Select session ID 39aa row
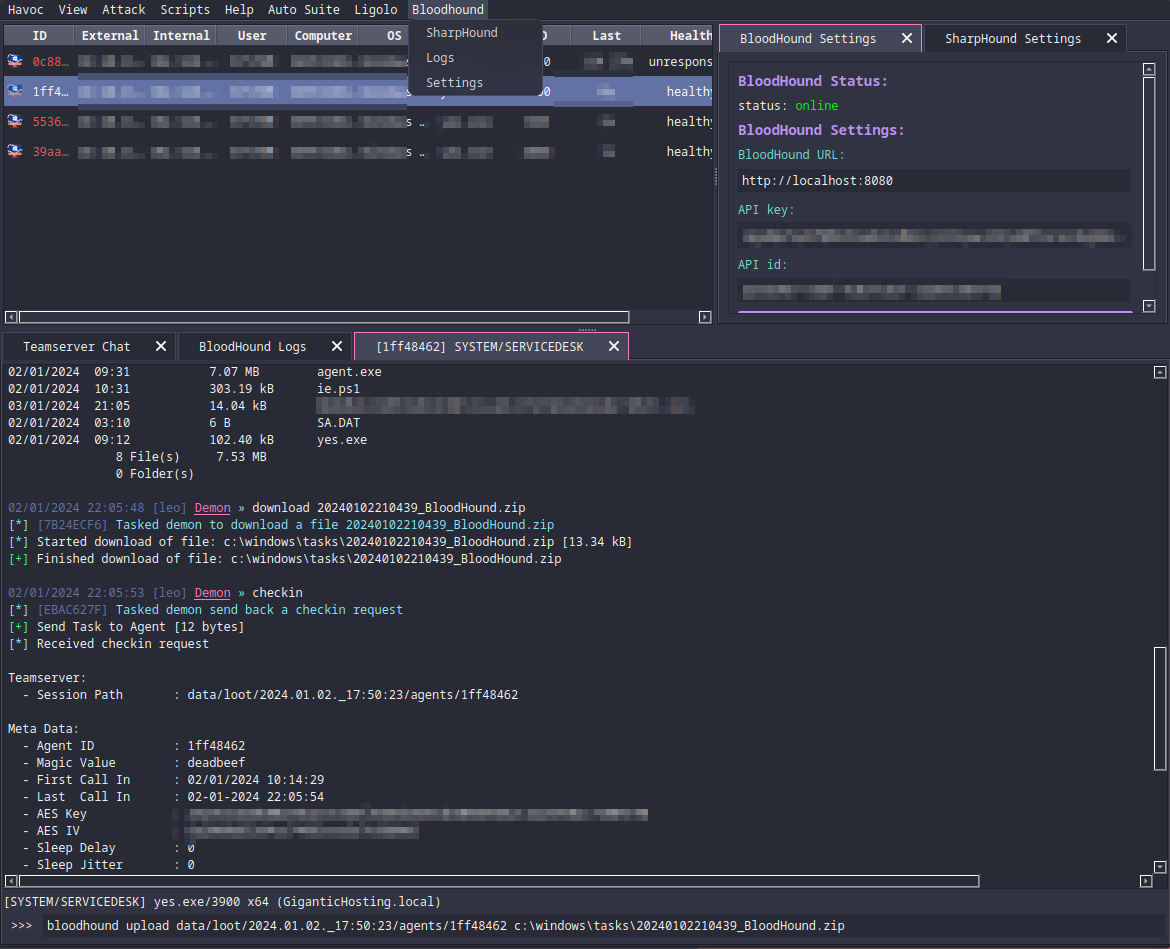 (x=358, y=151)
